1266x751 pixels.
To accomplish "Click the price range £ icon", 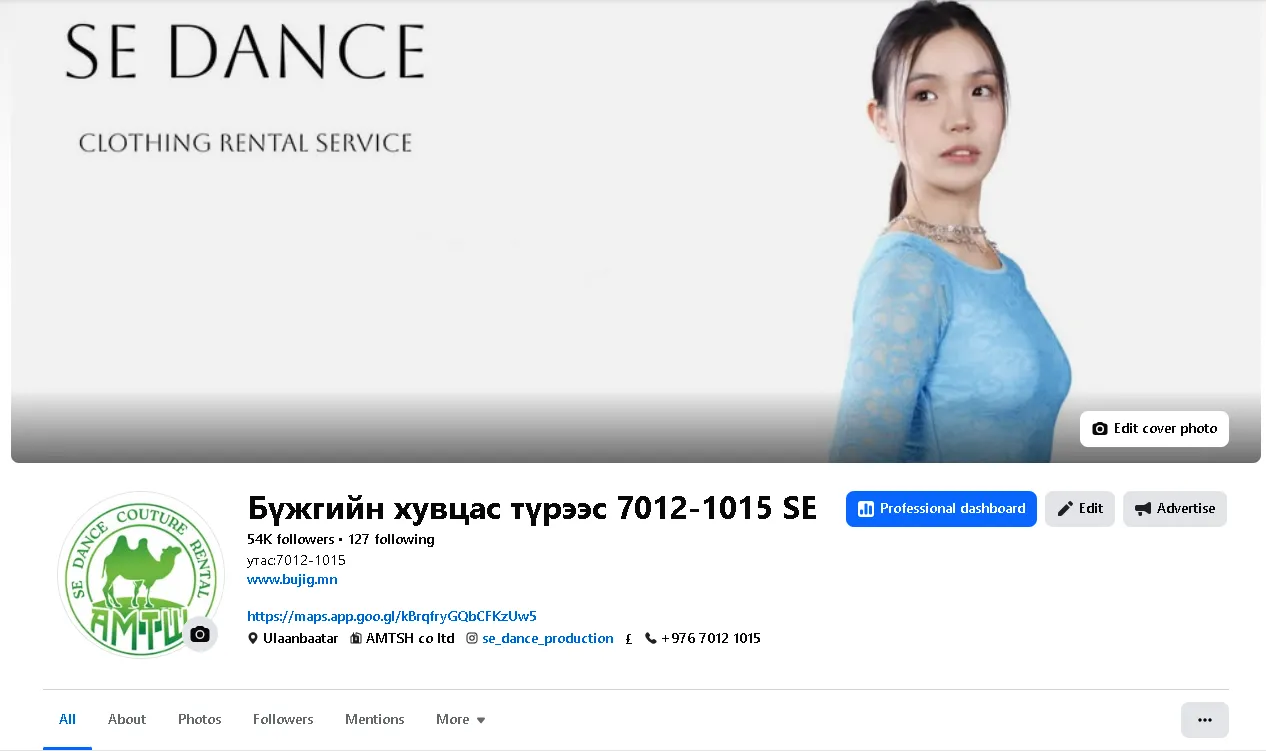I will tap(629, 639).
